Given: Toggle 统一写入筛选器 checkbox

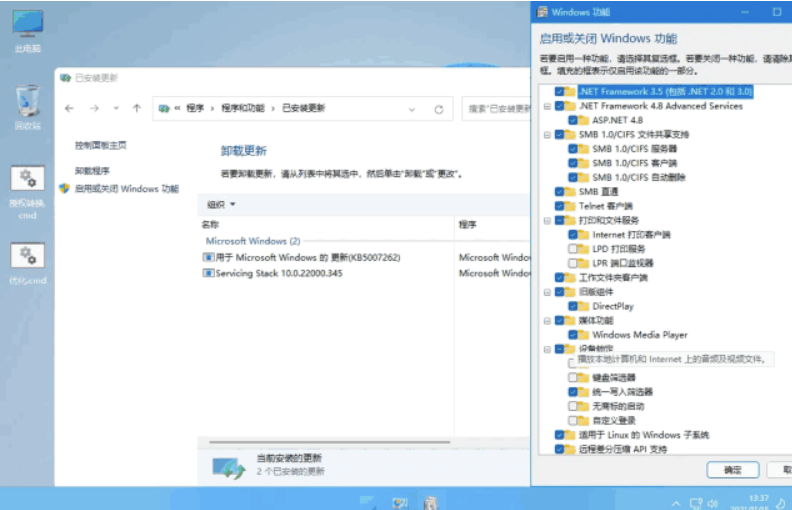Looking at the screenshot, I should [573, 392].
